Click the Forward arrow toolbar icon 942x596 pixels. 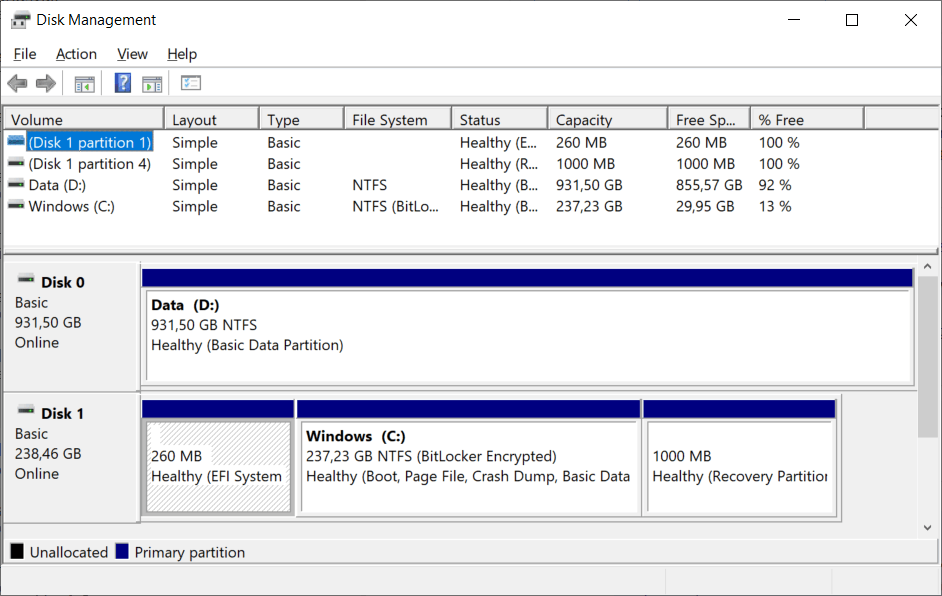(46, 83)
